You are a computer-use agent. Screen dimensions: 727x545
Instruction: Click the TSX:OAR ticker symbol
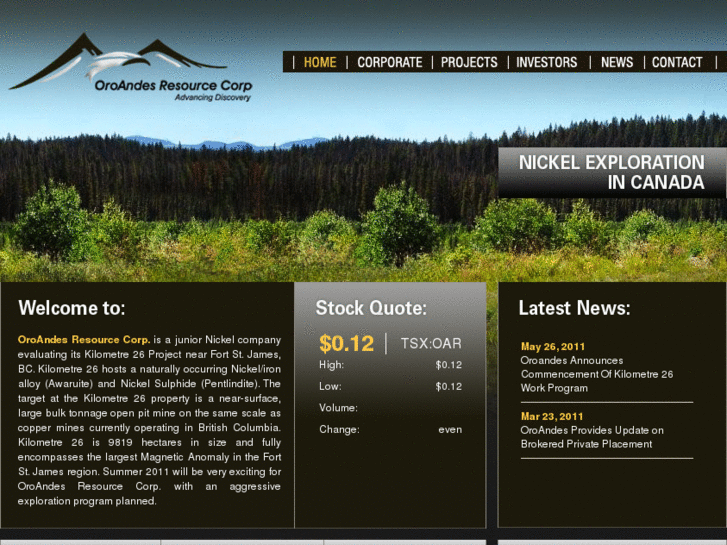click(431, 344)
